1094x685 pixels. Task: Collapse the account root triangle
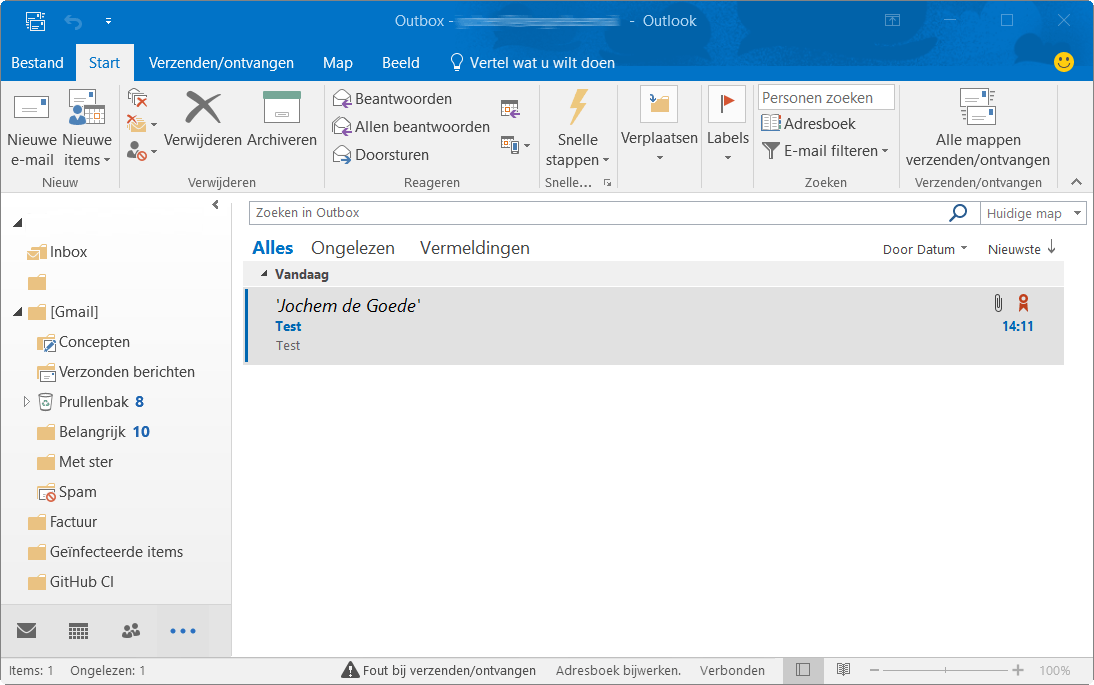point(17,223)
